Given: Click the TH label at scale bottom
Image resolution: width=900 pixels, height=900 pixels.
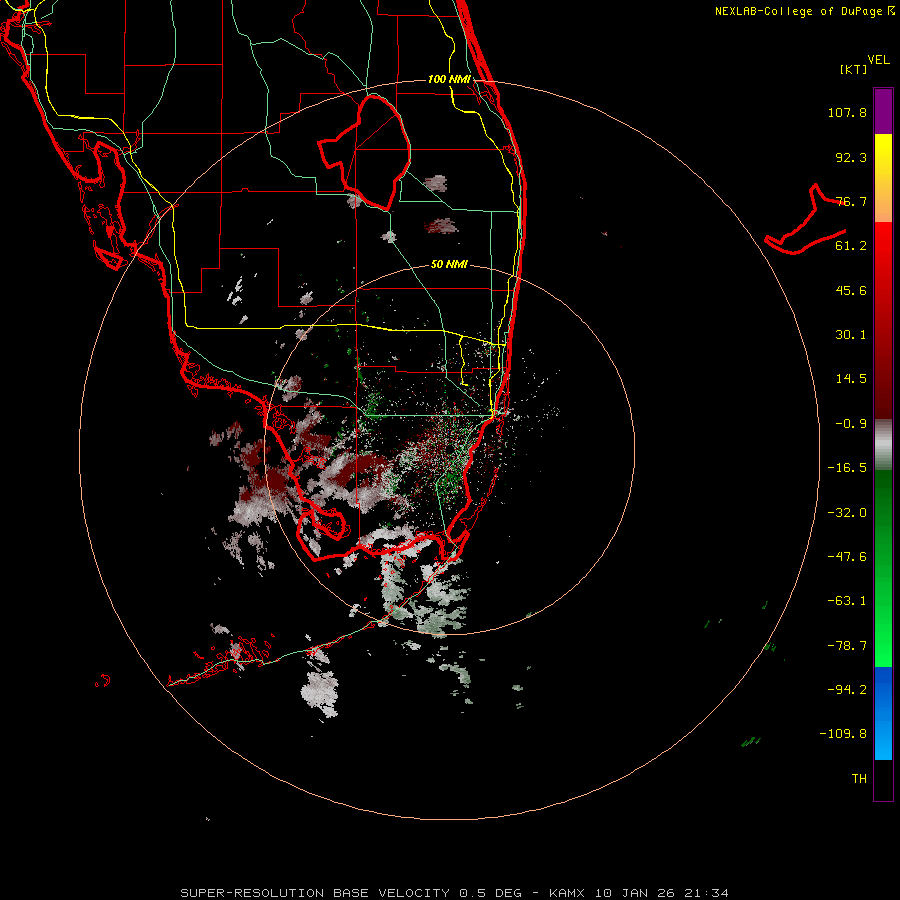Looking at the screenshot, I should 859,779.
